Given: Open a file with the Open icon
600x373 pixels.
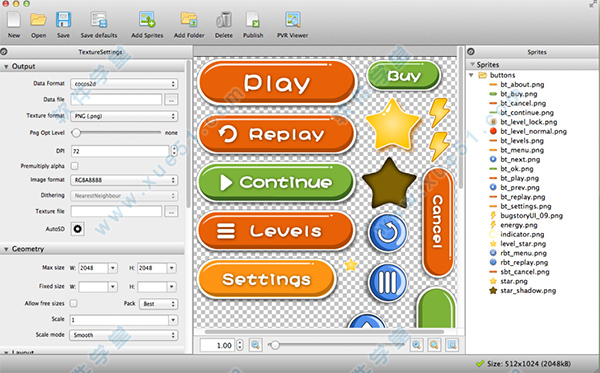Looking at the screenshot, I should click(38, 20).
